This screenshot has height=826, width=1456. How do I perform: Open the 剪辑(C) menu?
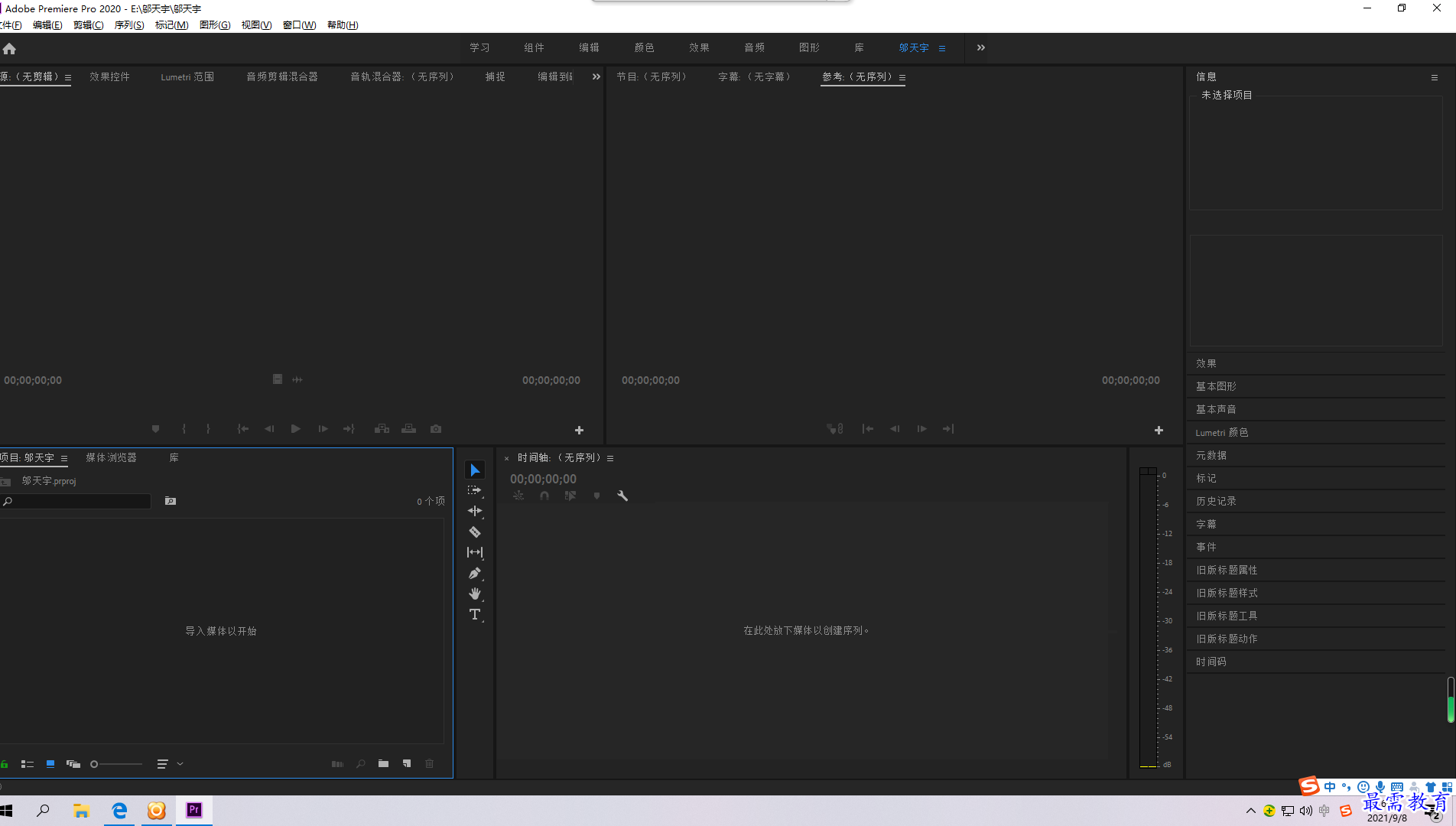coord(88,25)
